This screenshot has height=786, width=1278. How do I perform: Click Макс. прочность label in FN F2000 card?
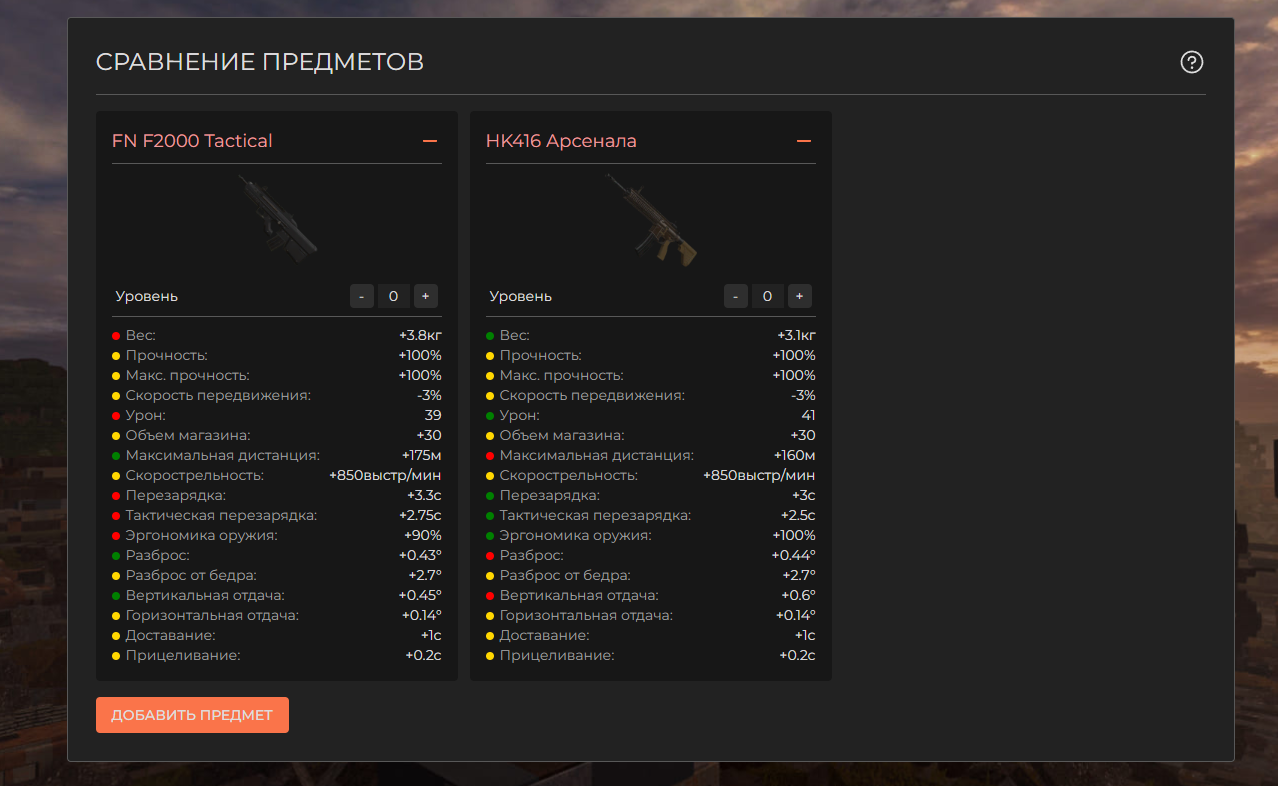188,375
